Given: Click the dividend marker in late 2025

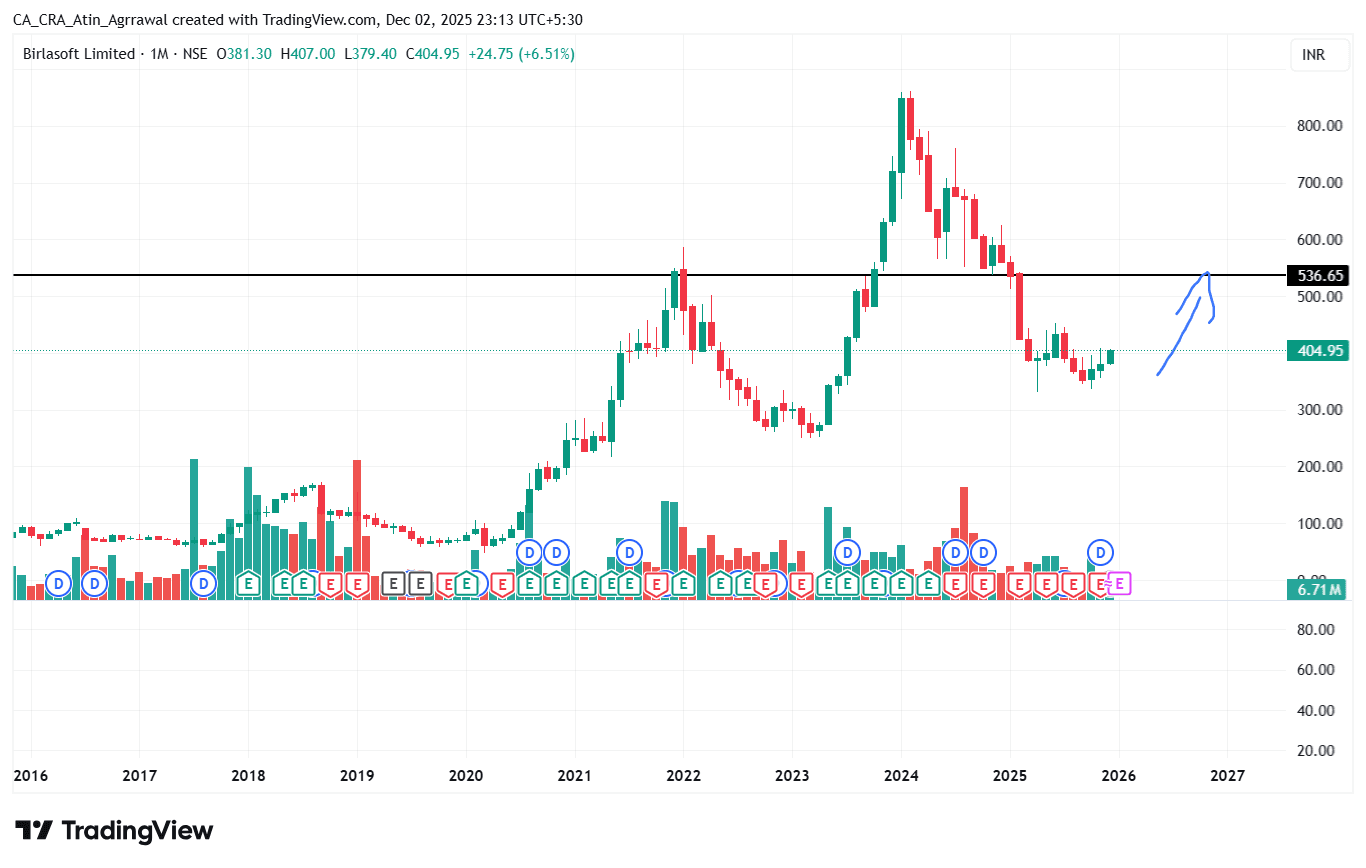Looking at the screenshot, I should pyautogui.click(x=1101, y=551).
